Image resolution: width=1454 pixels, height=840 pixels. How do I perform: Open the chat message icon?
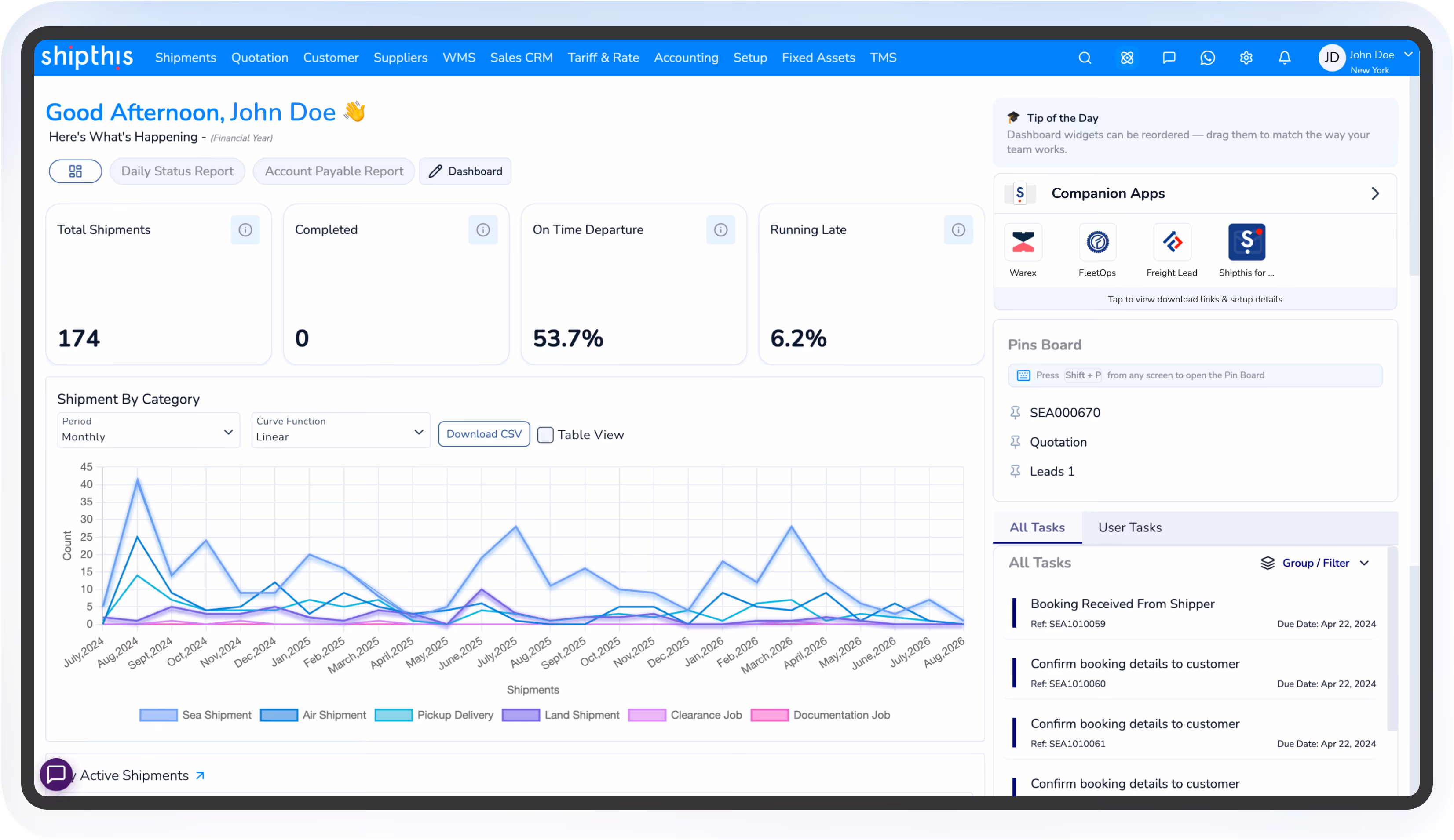click(x=1169, y=58)
